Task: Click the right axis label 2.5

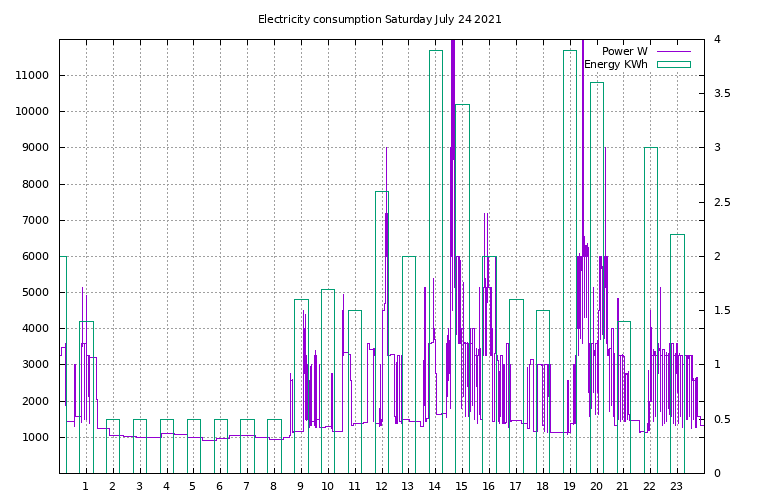Action: (x=722, y=202)
